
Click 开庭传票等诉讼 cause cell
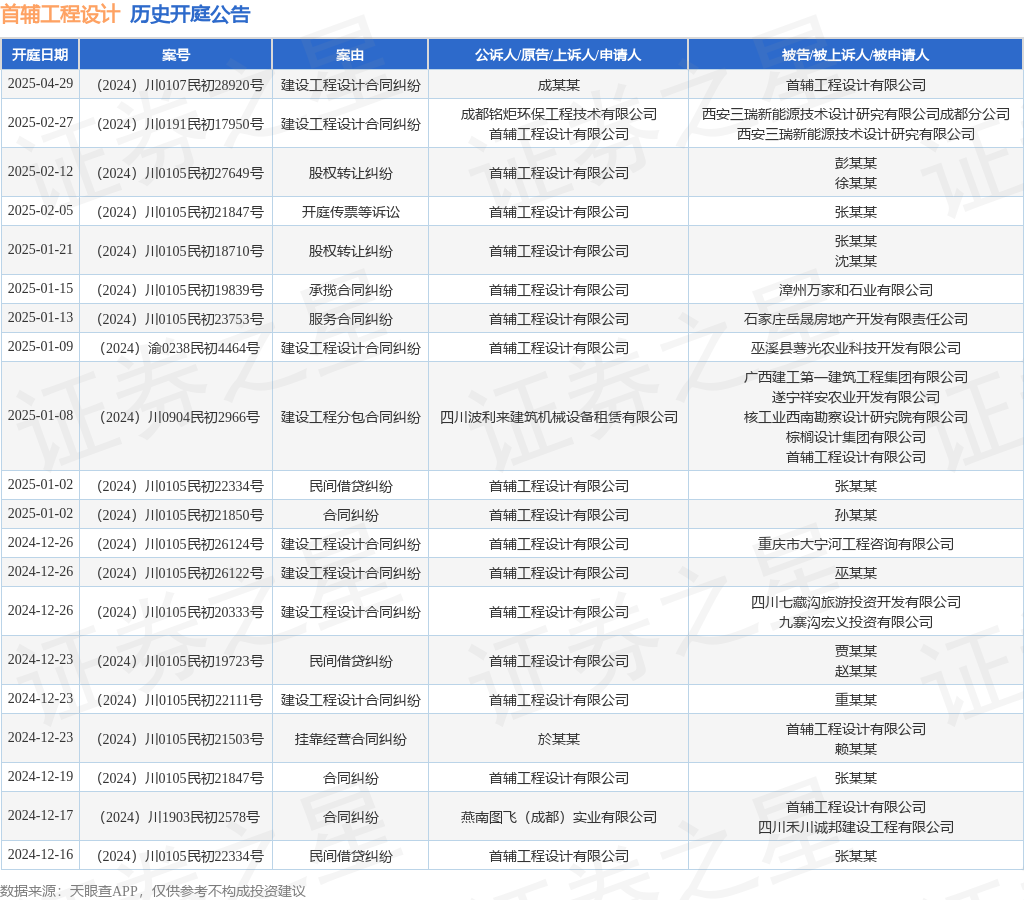click(x=351, y=212)
